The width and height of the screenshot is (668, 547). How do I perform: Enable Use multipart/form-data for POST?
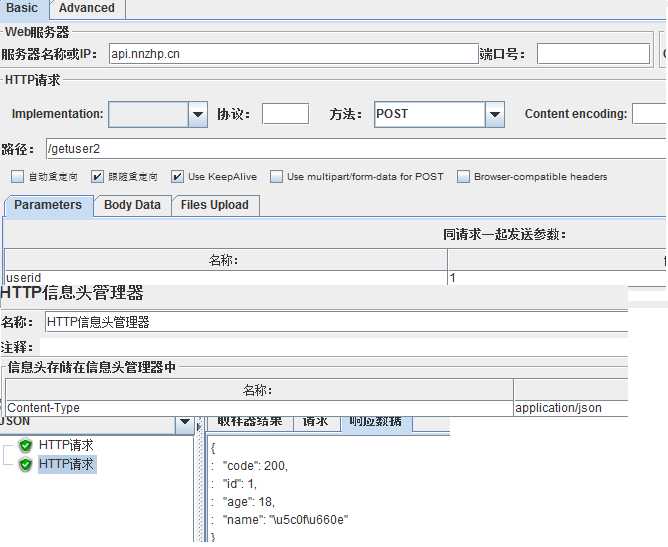(x=276, y=176)
